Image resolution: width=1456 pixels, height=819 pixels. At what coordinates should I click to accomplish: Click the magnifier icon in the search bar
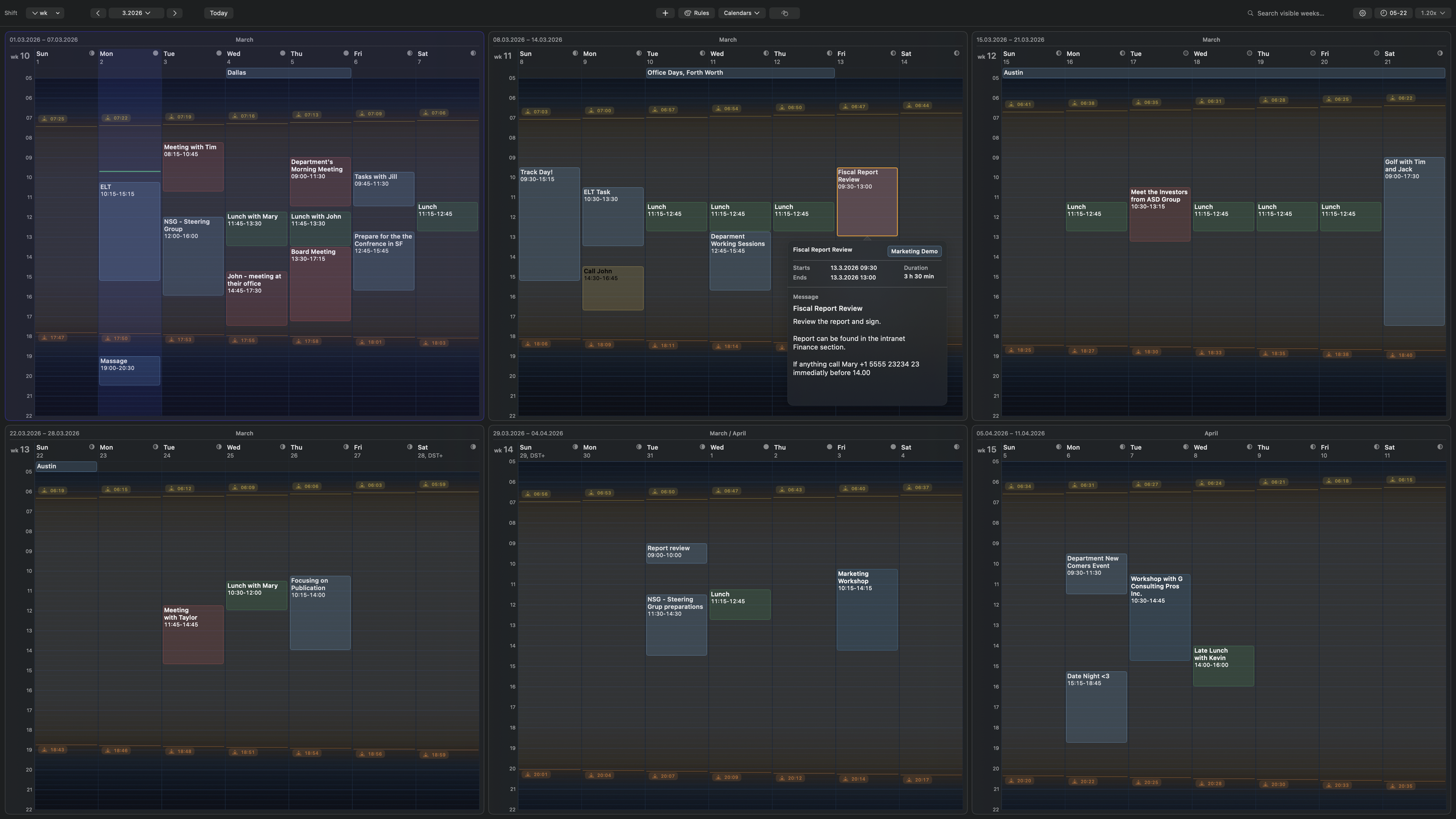pyautogui.click(x=1250, y=13)
